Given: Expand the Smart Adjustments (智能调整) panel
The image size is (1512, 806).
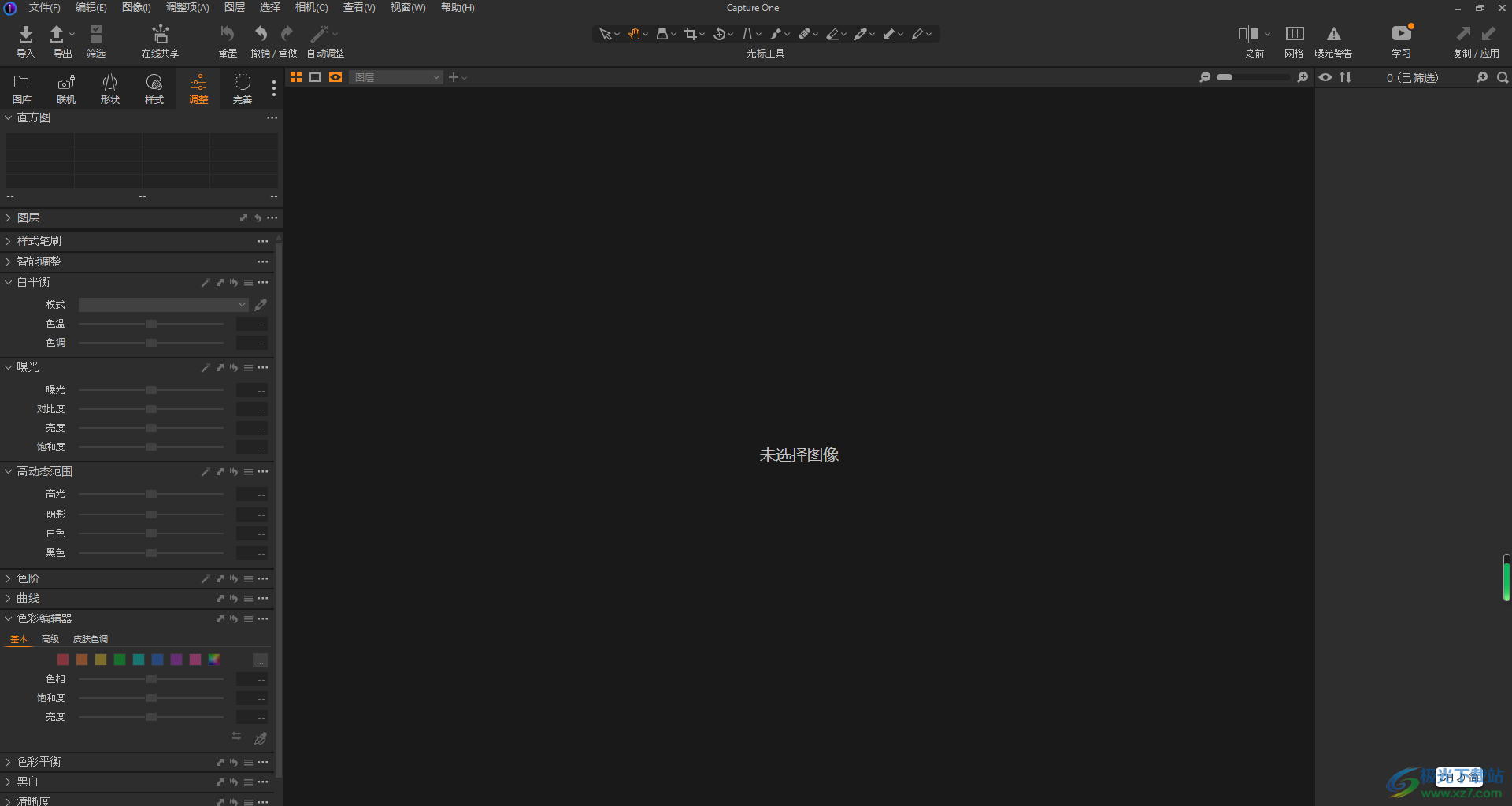Looking at the screenshot, I should click(x=8, y=262).
